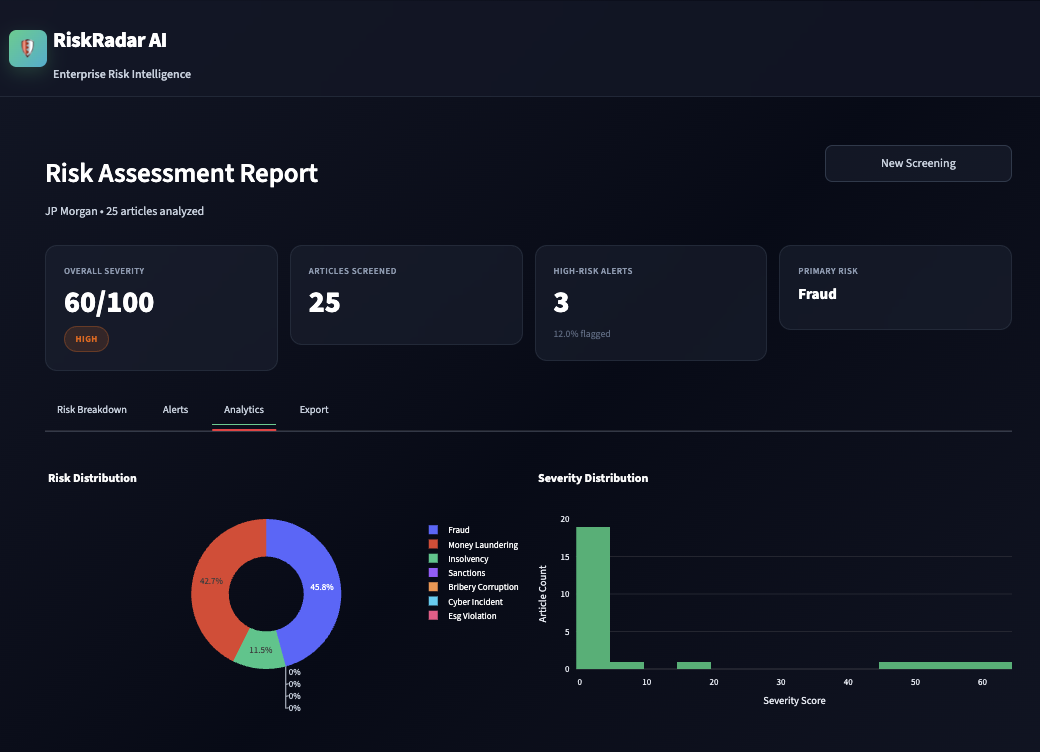Click the 11.5% Insolvency donut slice

tap(261, 650)
